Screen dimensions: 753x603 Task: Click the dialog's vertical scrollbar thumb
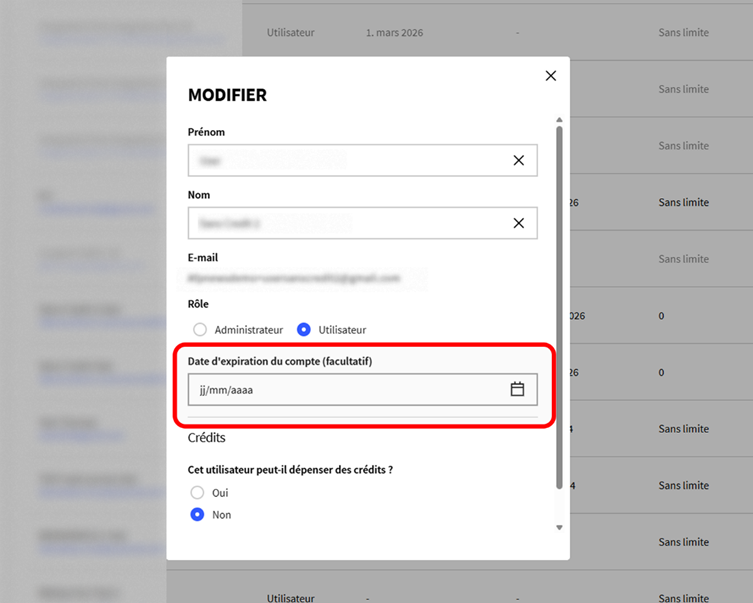(559, 300)
